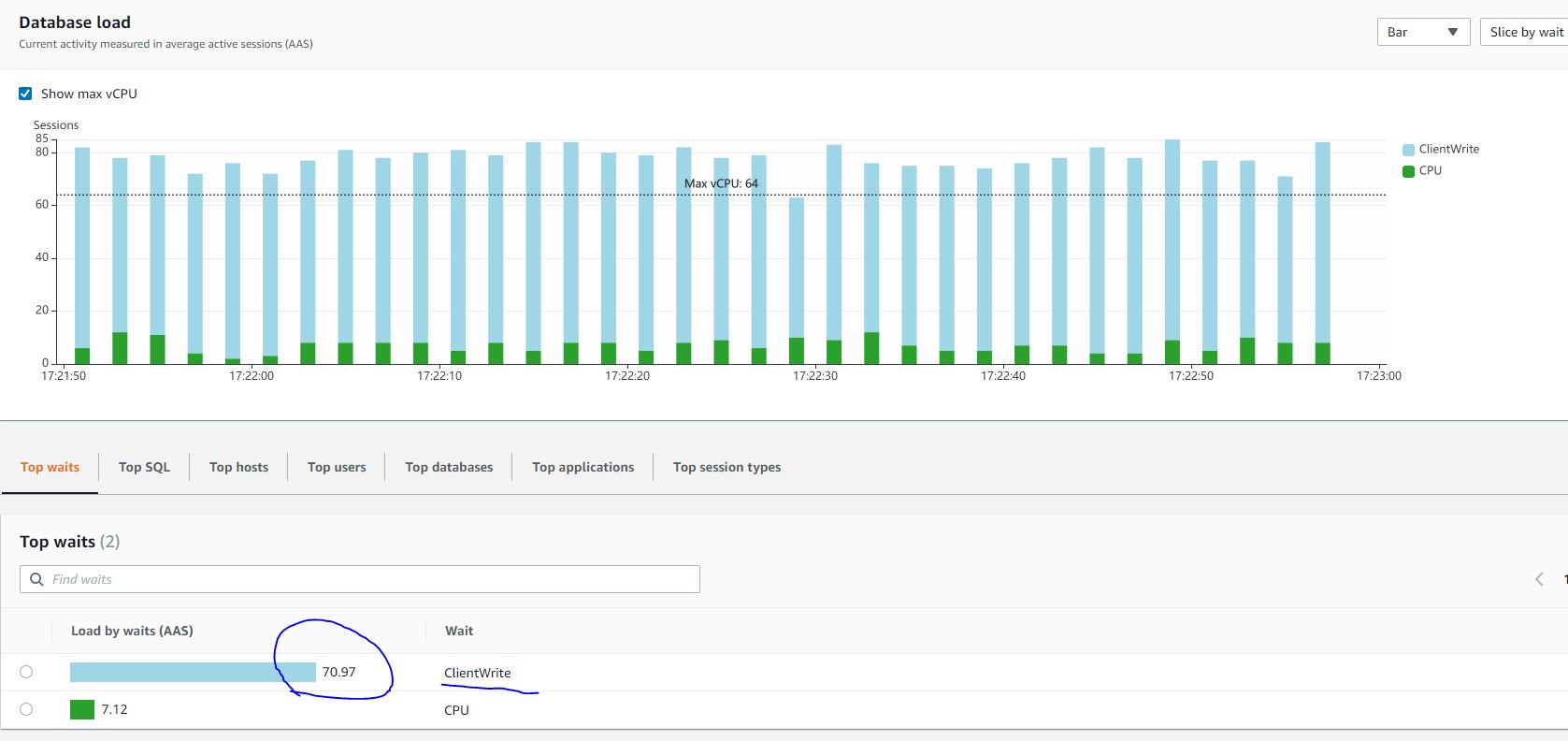Click the Wait column header
The height and width of the screenshot is (741, 1568).
pyautogui.click(x=458, y=631)
